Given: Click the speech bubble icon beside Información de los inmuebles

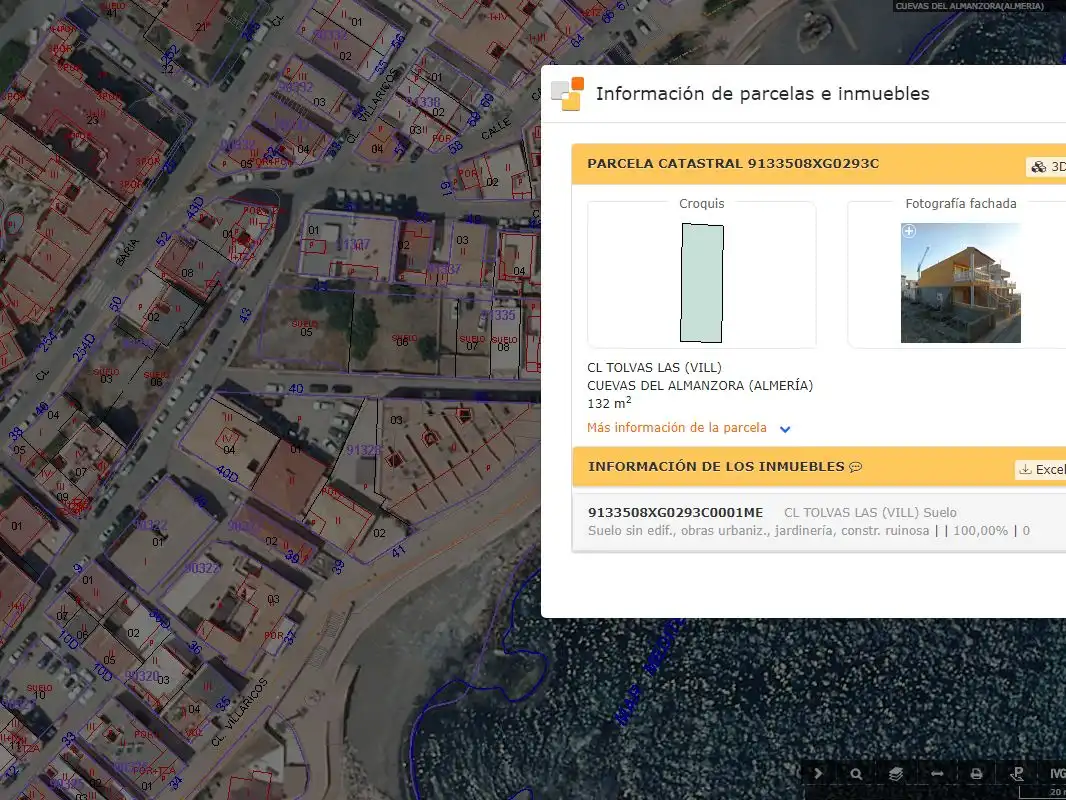Looking at the screenshot, I should pos(856,467).
